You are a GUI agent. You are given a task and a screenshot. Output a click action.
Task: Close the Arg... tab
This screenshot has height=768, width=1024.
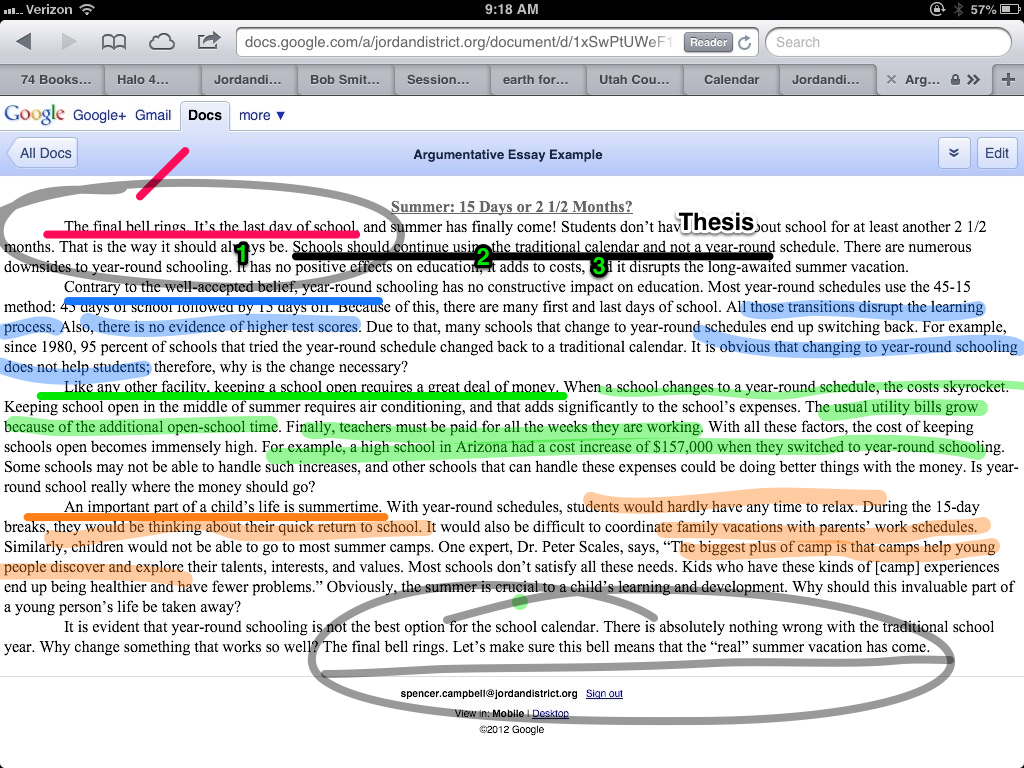[891, 80]
